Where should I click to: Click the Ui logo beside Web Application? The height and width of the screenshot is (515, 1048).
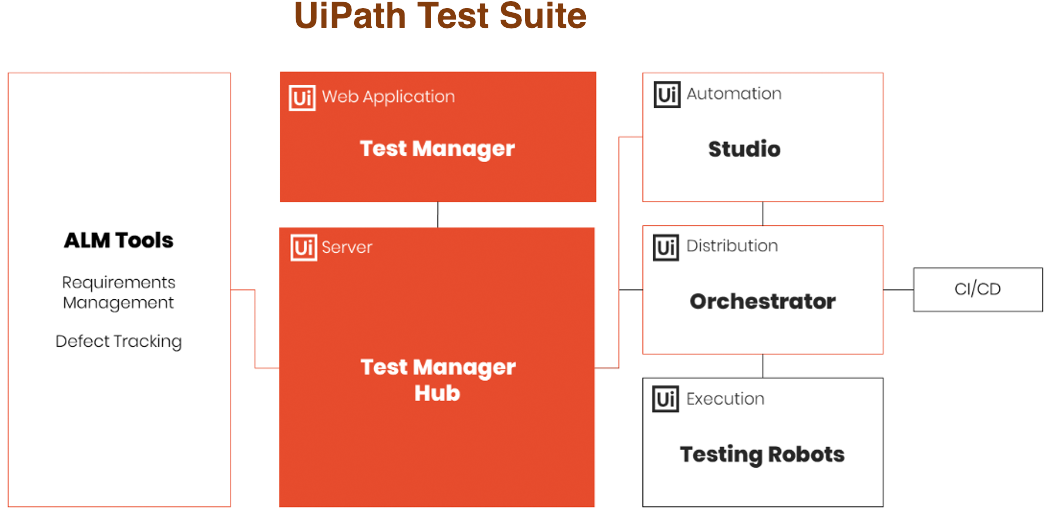point(302,98)
